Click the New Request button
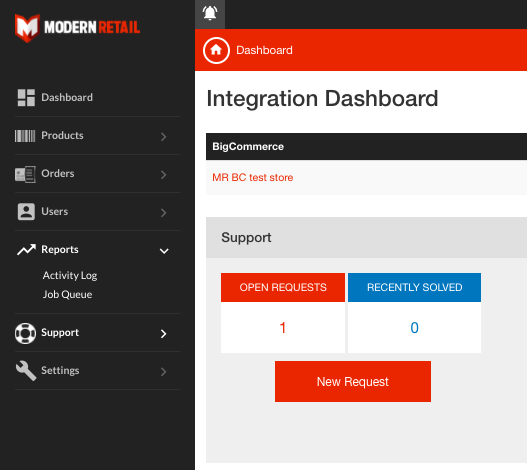This screenshot has height=470, width=527. click(353, 382)
